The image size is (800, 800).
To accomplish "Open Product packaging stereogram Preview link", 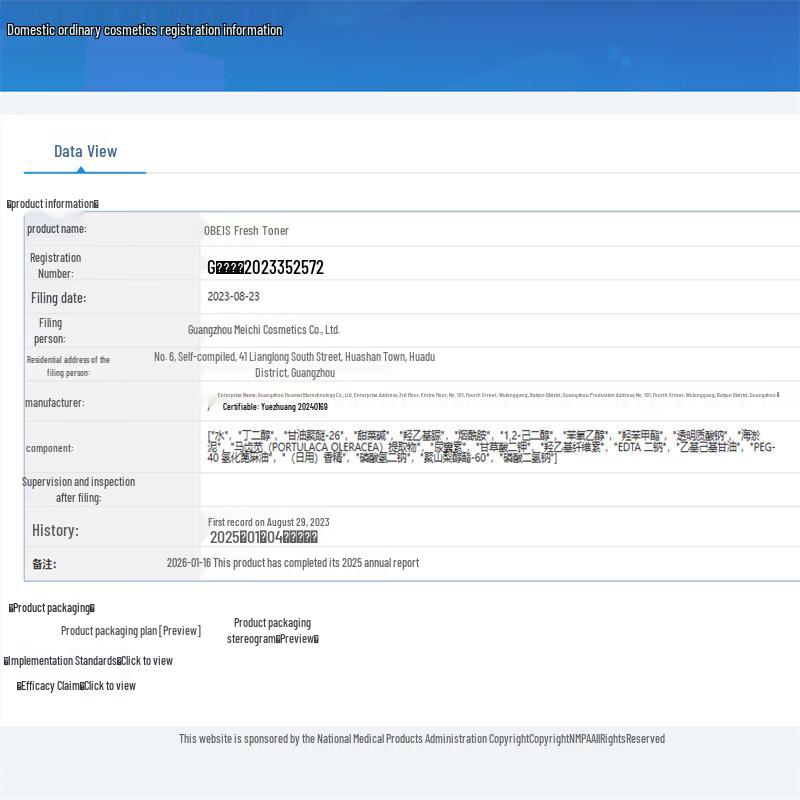I will (272, 631).
